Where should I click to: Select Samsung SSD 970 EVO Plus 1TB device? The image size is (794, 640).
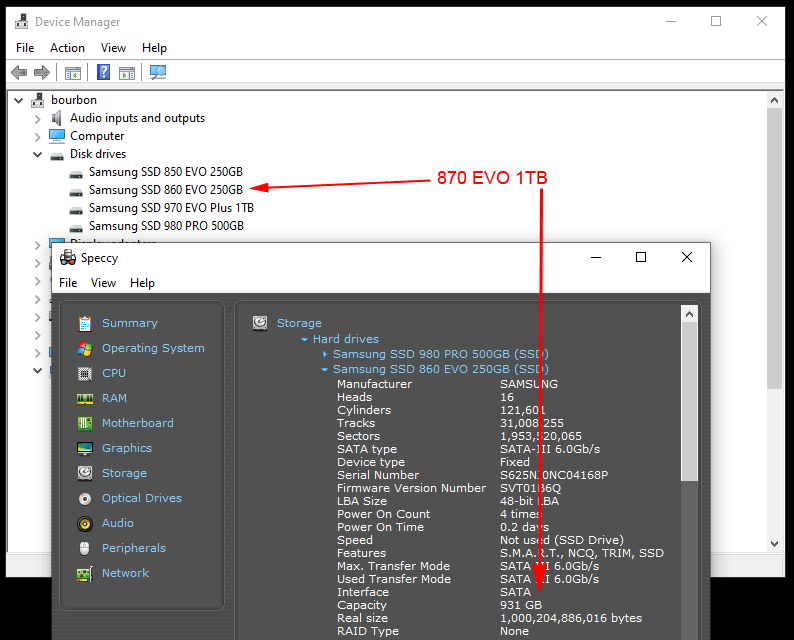(171, 208)
